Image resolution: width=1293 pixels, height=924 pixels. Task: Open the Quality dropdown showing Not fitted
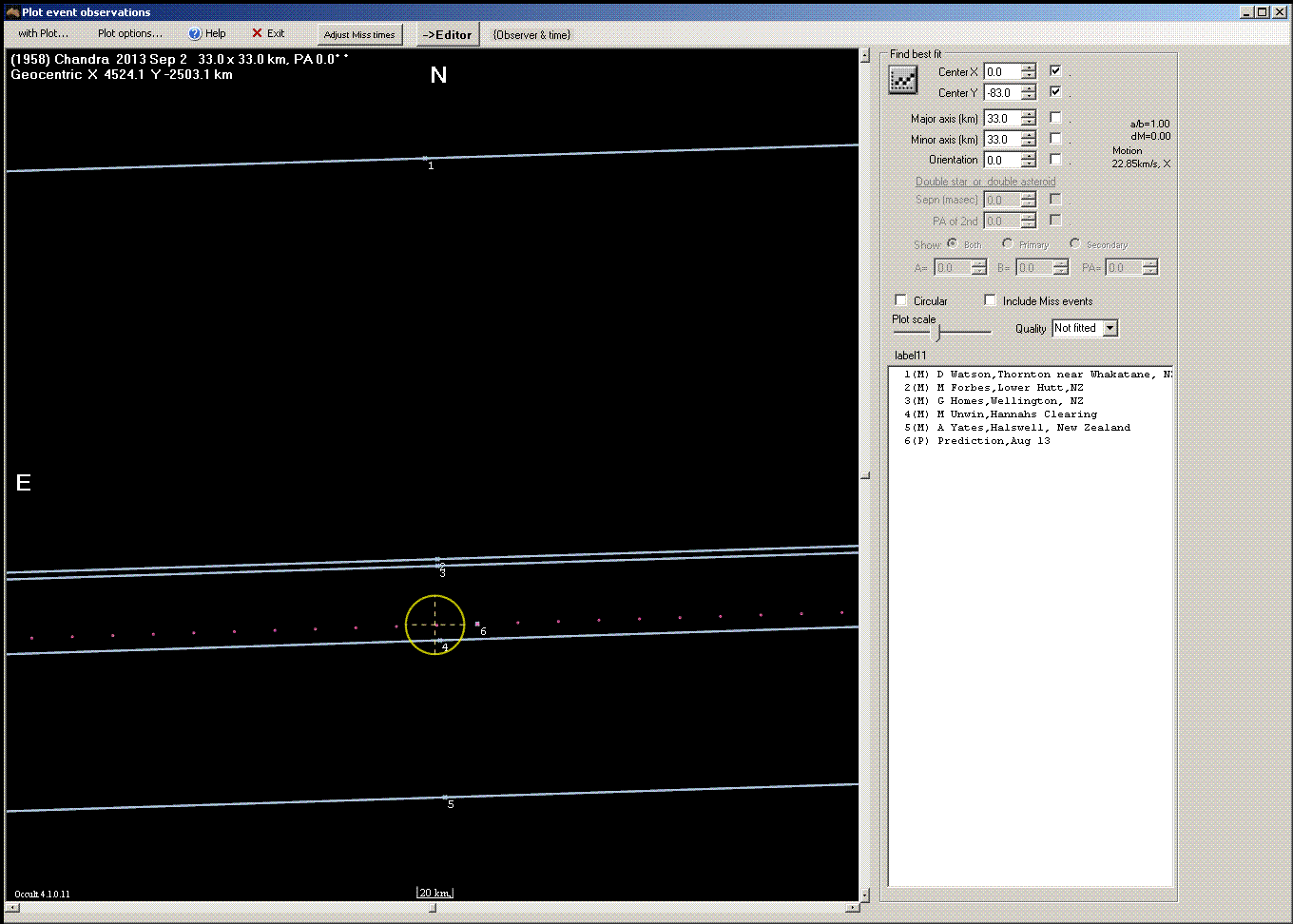point(1110,328)
